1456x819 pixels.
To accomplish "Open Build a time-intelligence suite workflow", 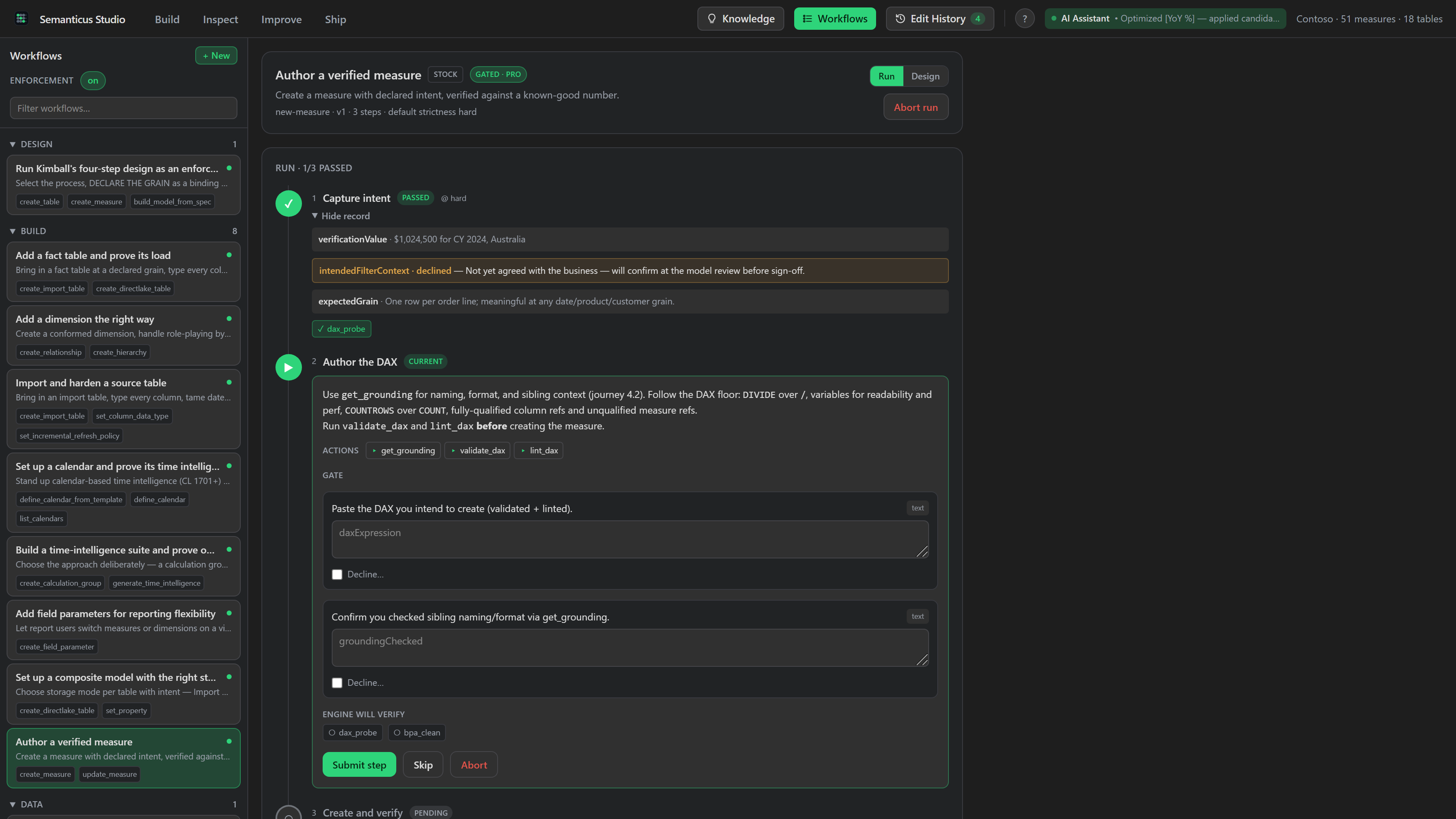I will click(123, 566).
